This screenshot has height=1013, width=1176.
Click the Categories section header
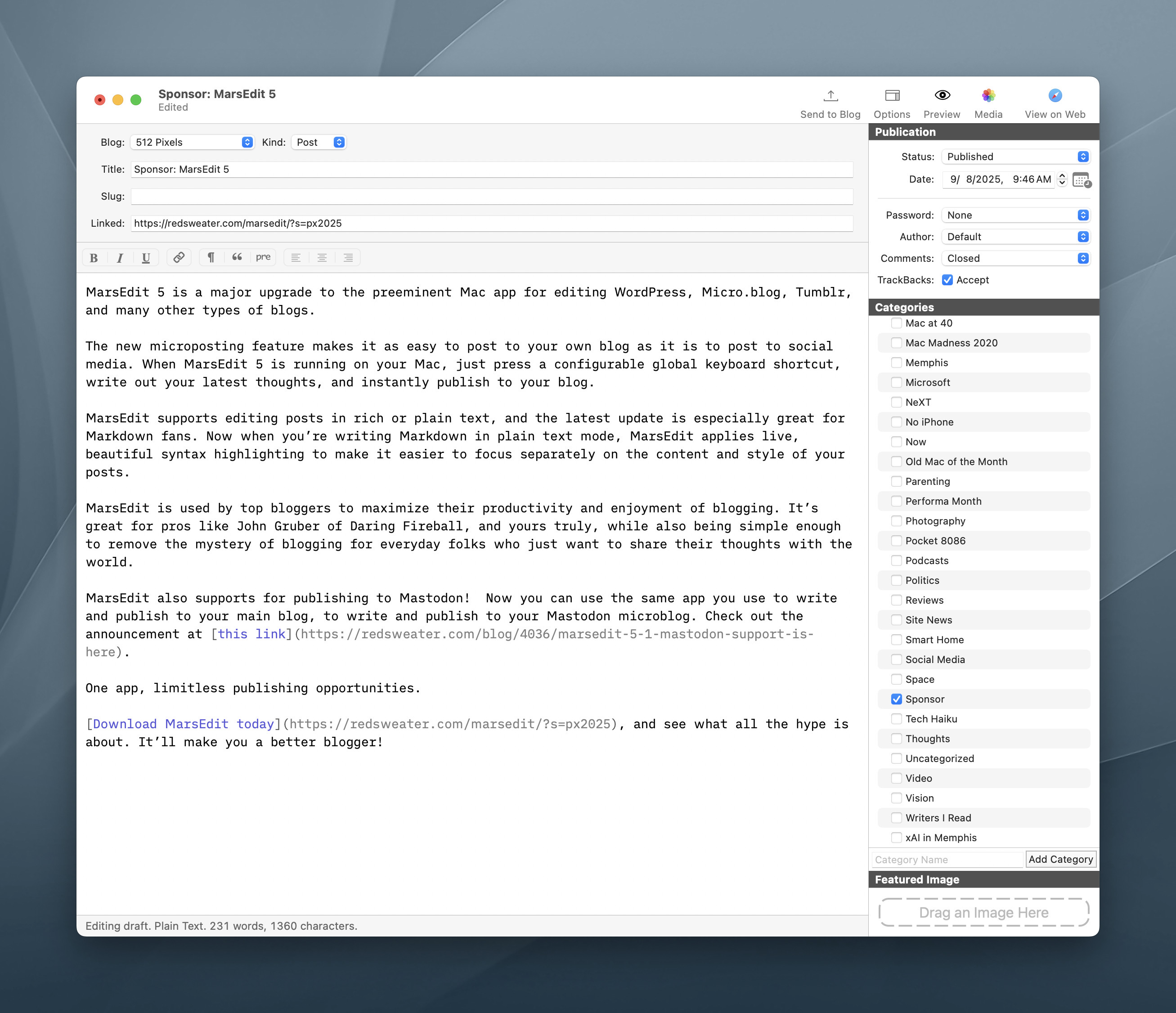click(x=983, y=307)
